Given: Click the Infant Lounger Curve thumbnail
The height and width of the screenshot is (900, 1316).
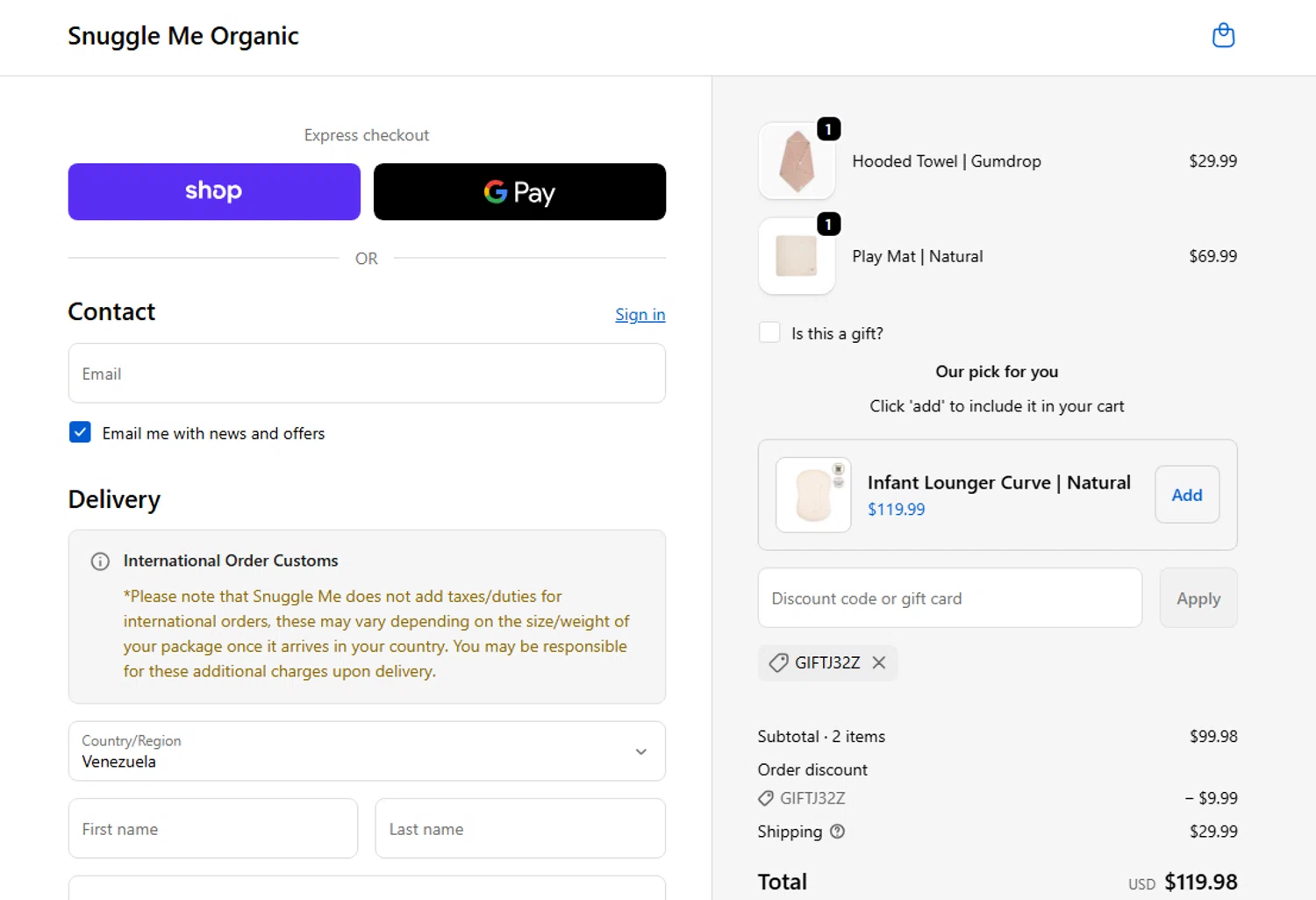Looking at the screenshot, I should (813, 495).
